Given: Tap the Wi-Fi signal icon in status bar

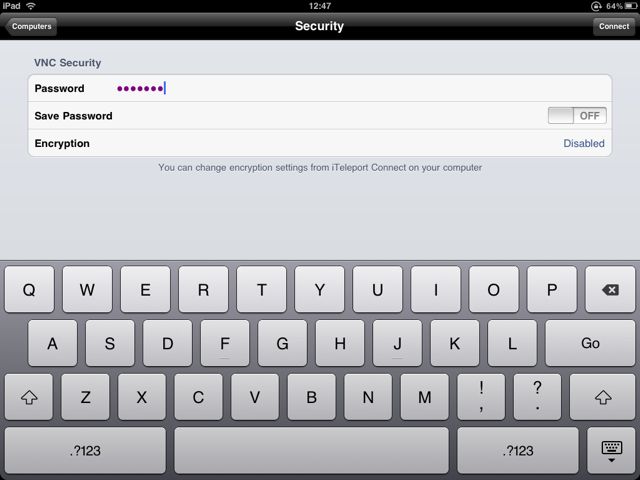Looking at the screenshot, I should pos(31,6).
